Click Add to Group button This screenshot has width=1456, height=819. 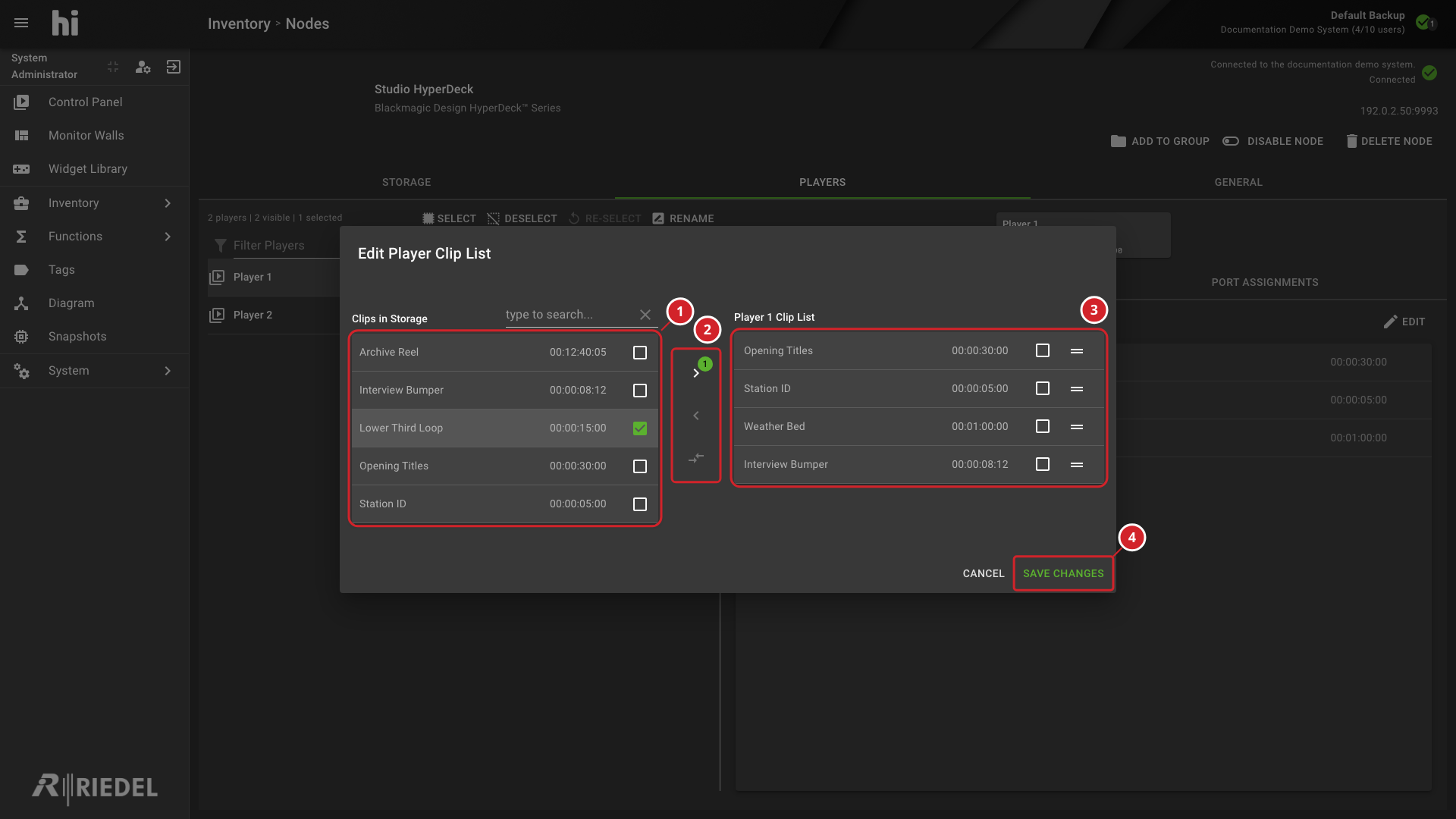point(1159,141)
